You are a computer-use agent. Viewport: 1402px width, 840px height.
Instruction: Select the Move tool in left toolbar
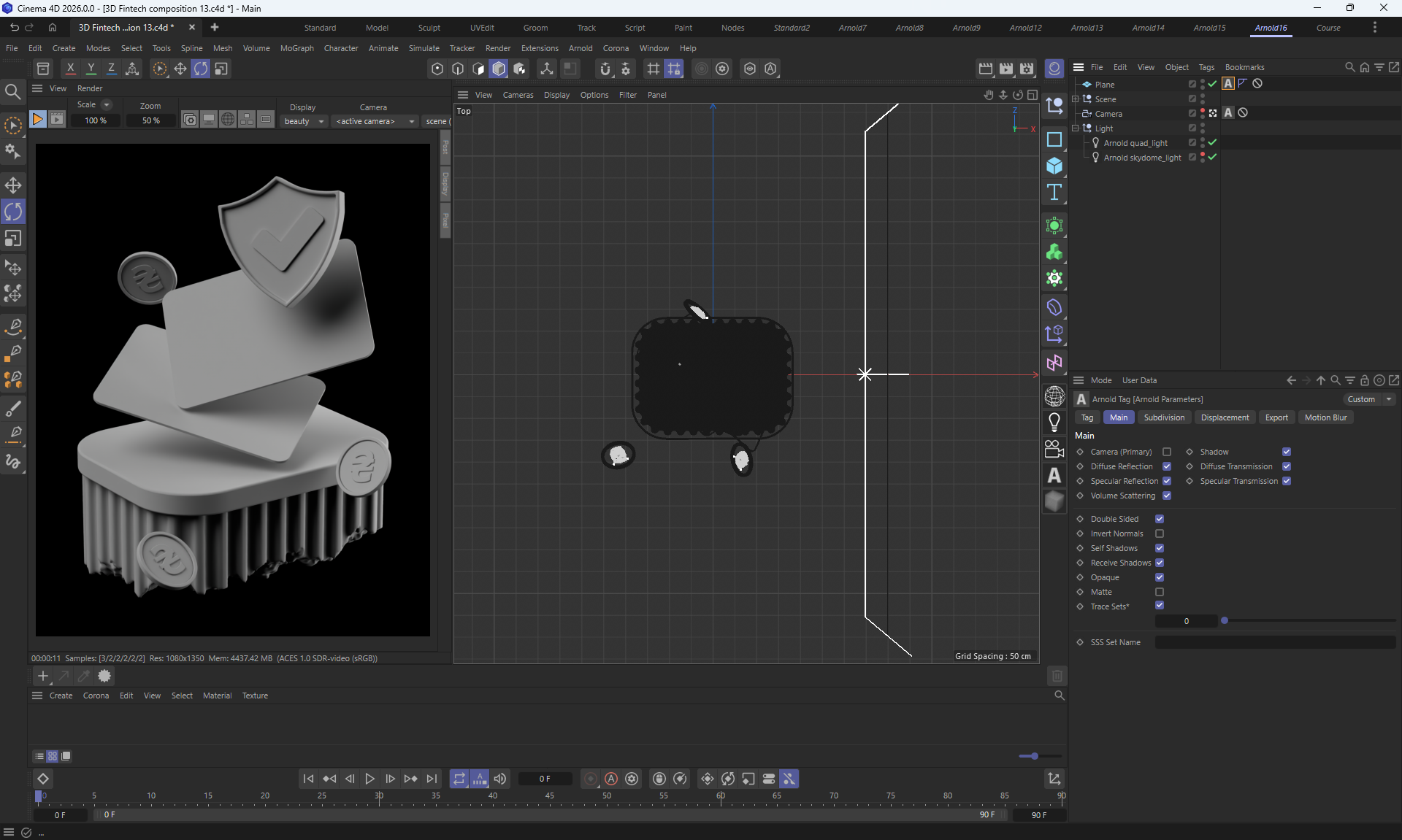(13, 185)
